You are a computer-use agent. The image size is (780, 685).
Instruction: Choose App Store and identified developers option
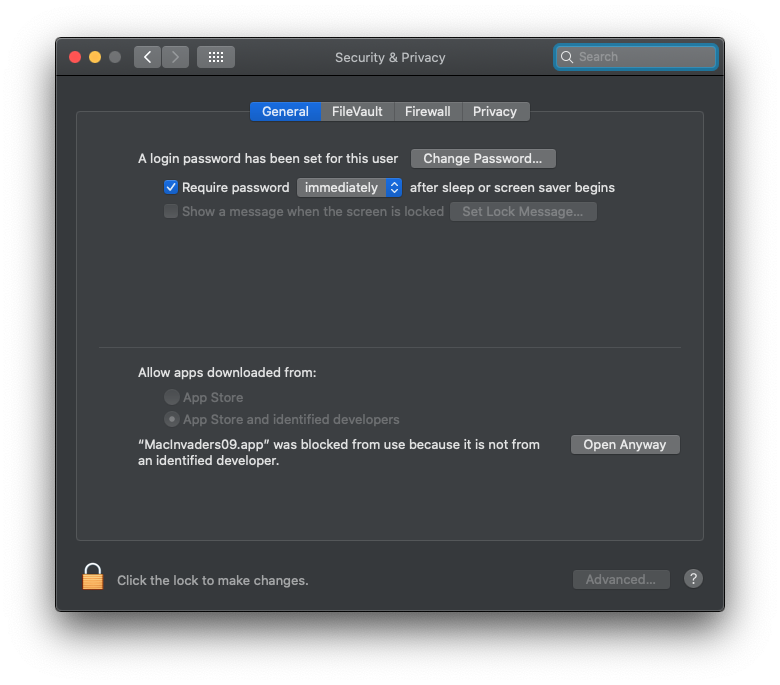tap(172, 419)
